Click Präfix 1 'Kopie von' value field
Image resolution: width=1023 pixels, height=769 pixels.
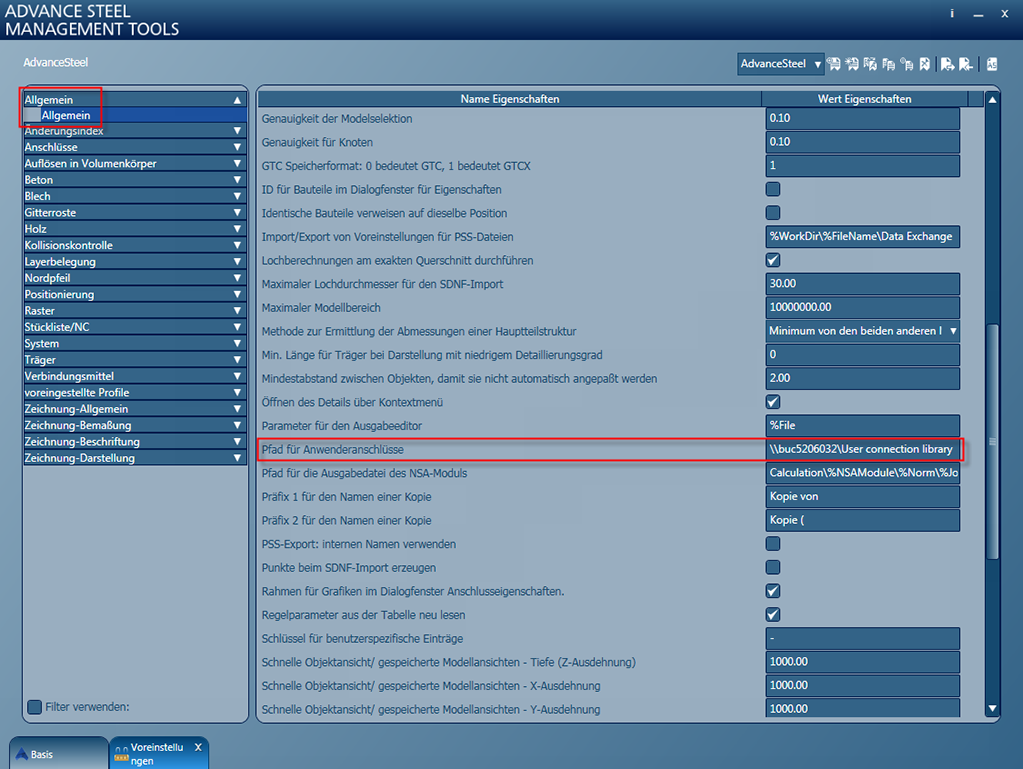(863, 496)
